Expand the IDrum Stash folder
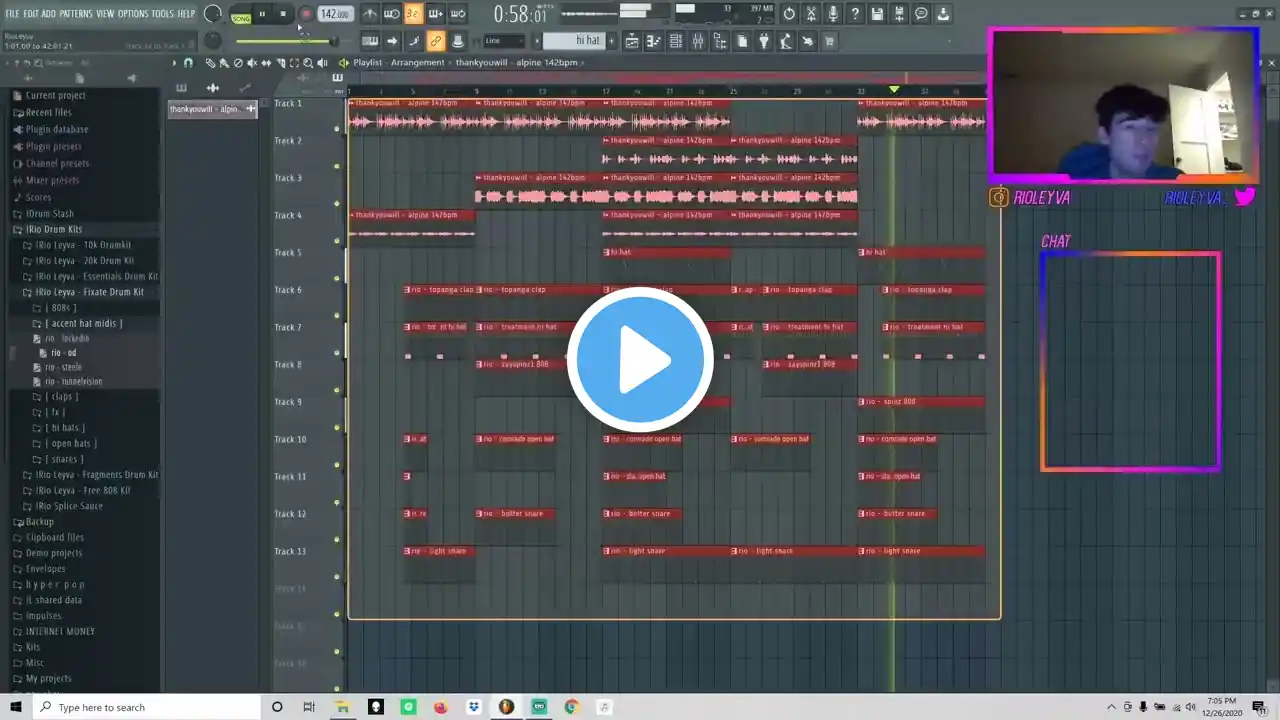This screenshot has width=1280, height=720. 50,214
